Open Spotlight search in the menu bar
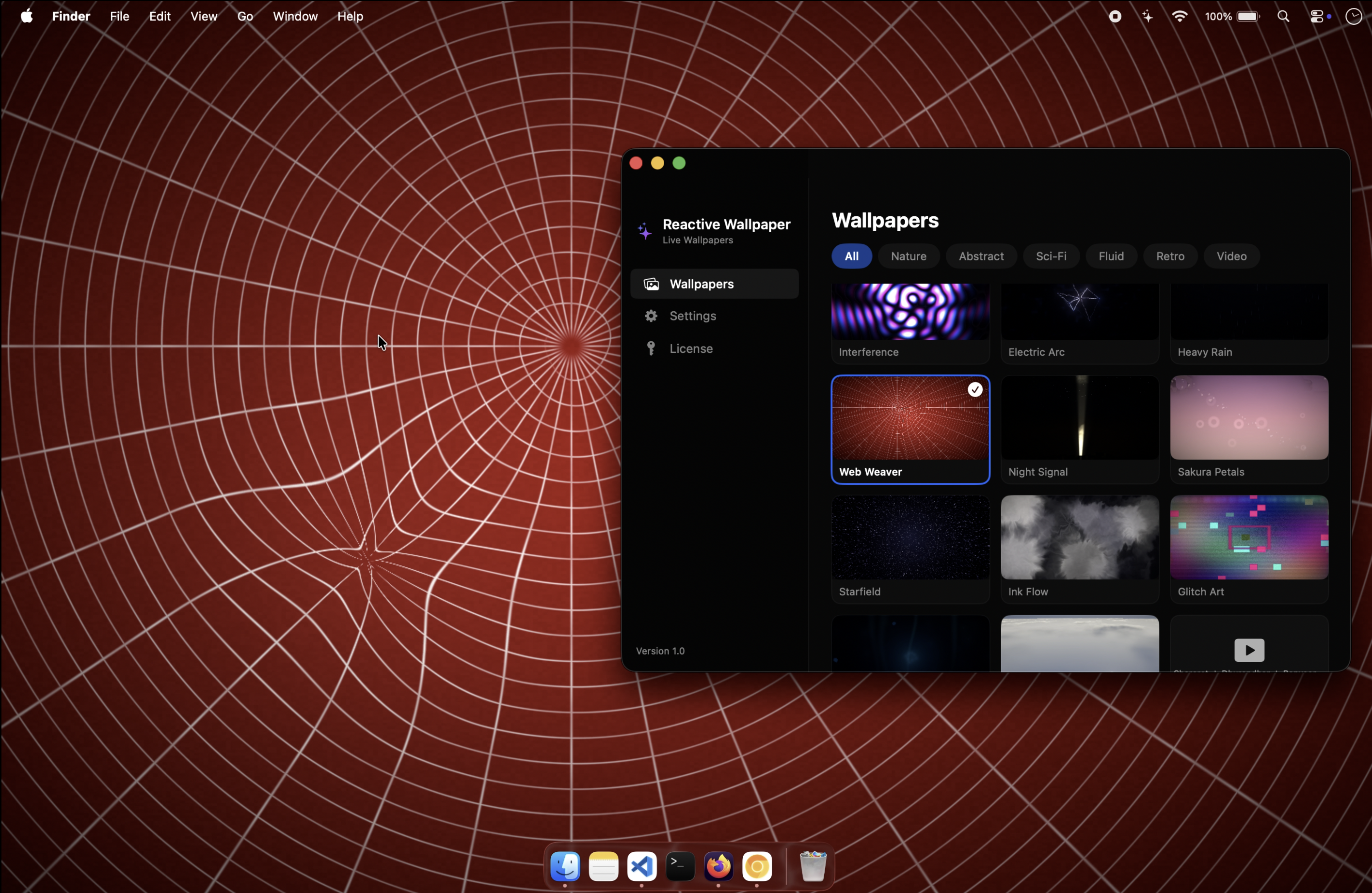The image size is (1372, 893). click(1283, 16)
